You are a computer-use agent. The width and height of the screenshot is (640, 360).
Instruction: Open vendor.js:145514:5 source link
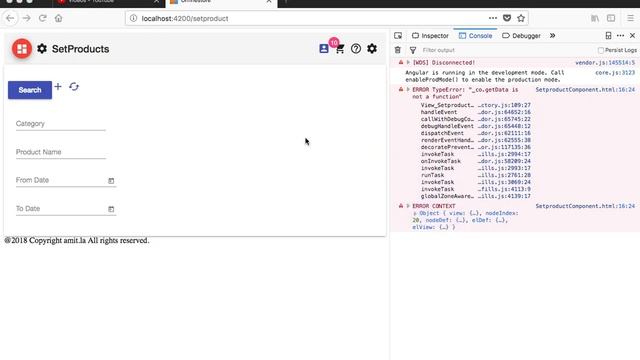[x=605, y=63]
